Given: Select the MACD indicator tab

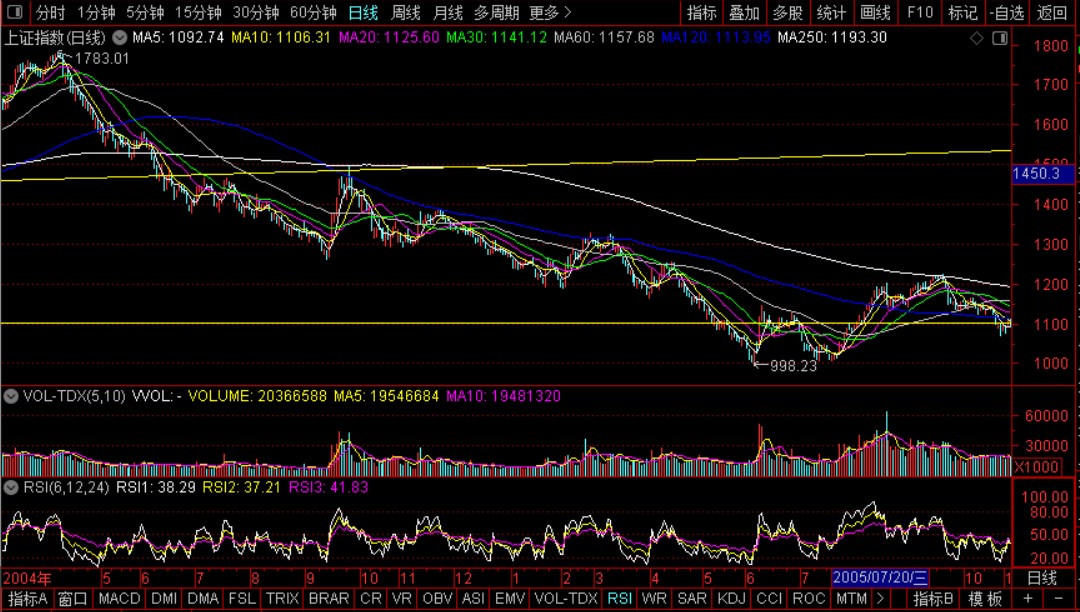Looking at the screenshot, I should pyautogui.click(x=119, y=599).
